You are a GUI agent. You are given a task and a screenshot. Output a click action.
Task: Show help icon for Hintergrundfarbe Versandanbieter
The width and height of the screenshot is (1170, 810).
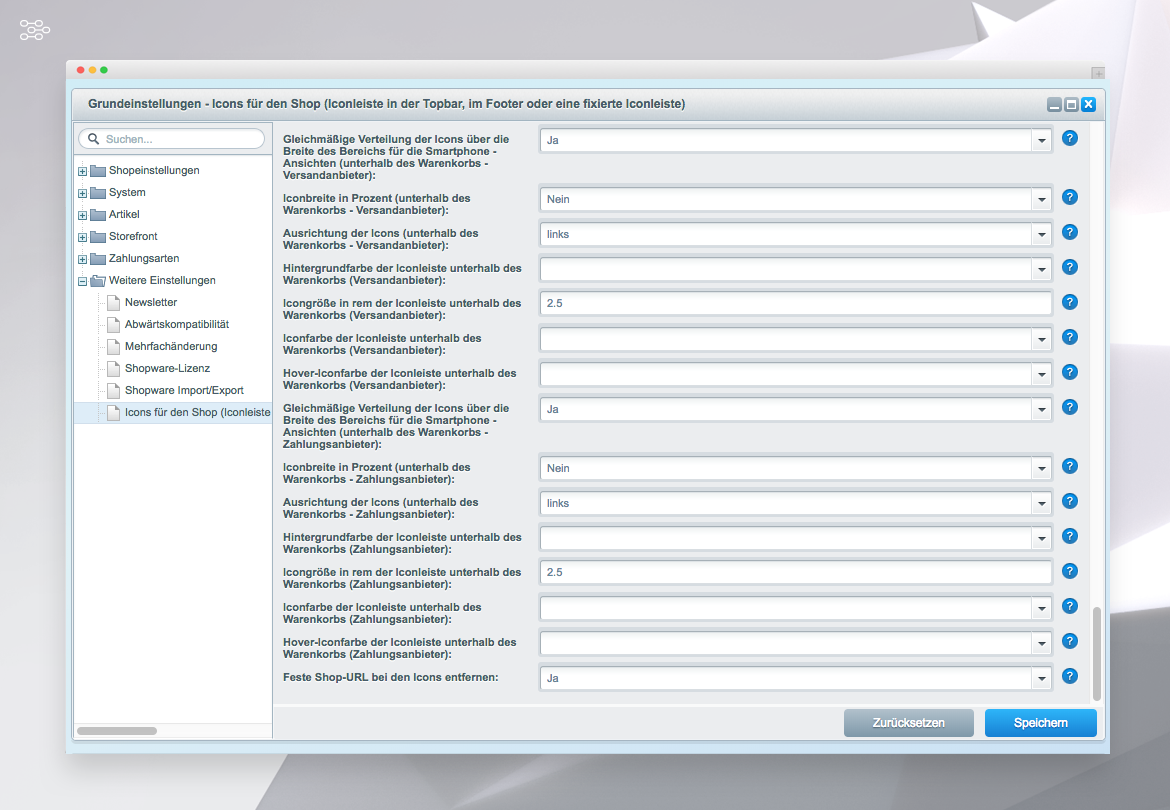pos(1069,267)
